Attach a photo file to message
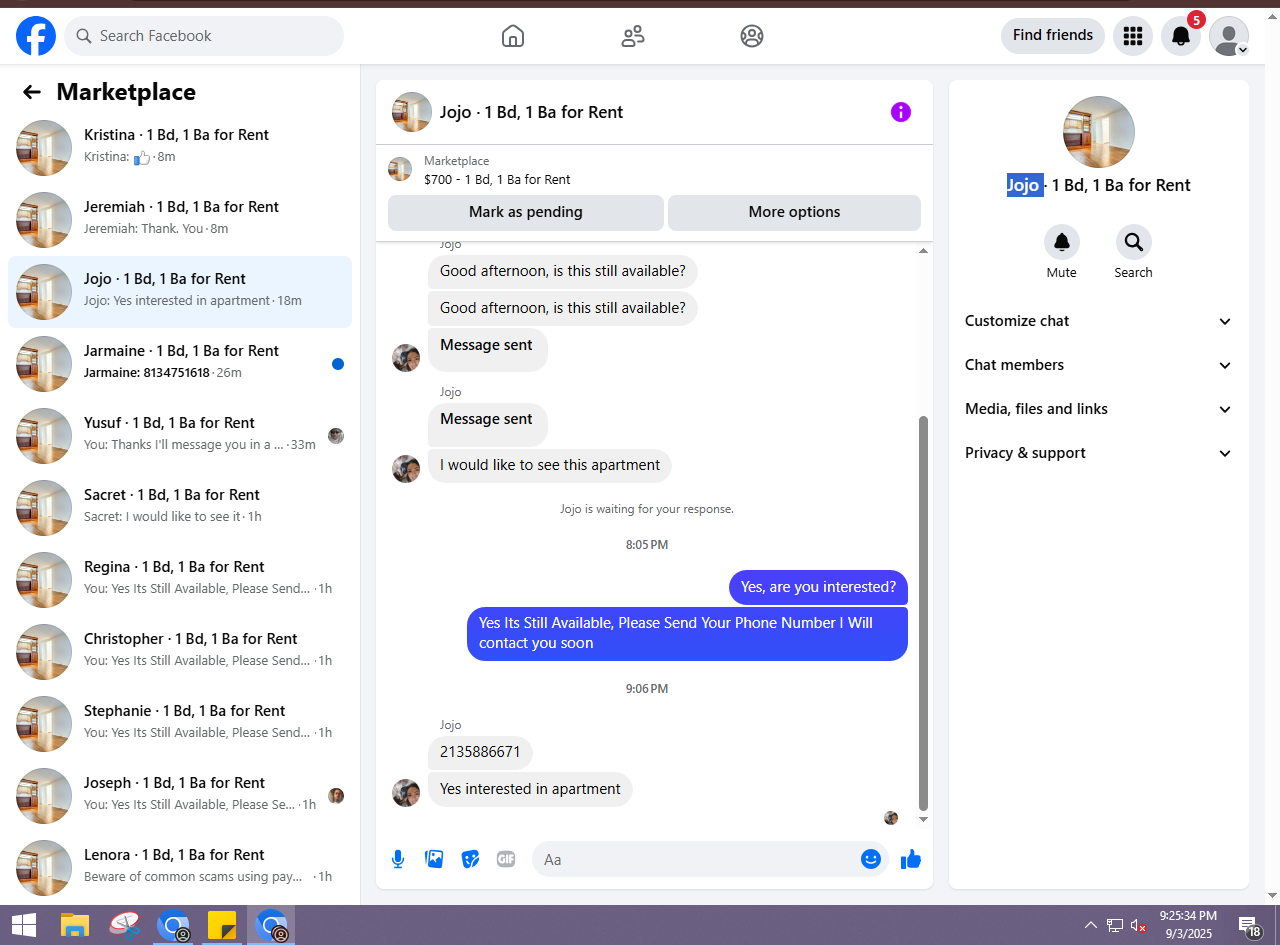Screen dimensions: 1280x945 tap(434, 859)
